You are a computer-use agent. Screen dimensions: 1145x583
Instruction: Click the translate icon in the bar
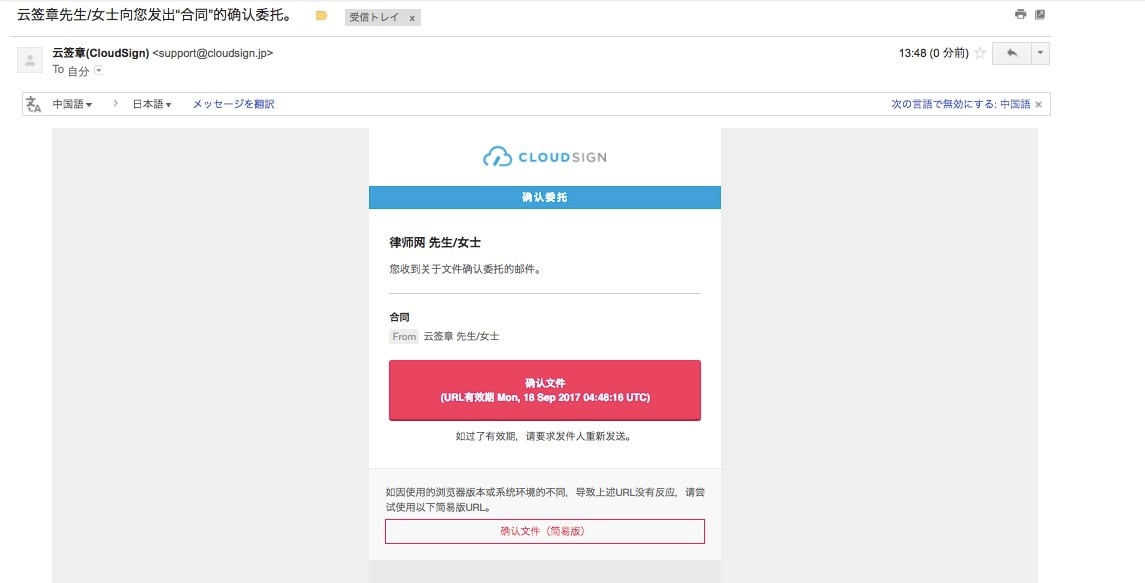click(34, 104)
